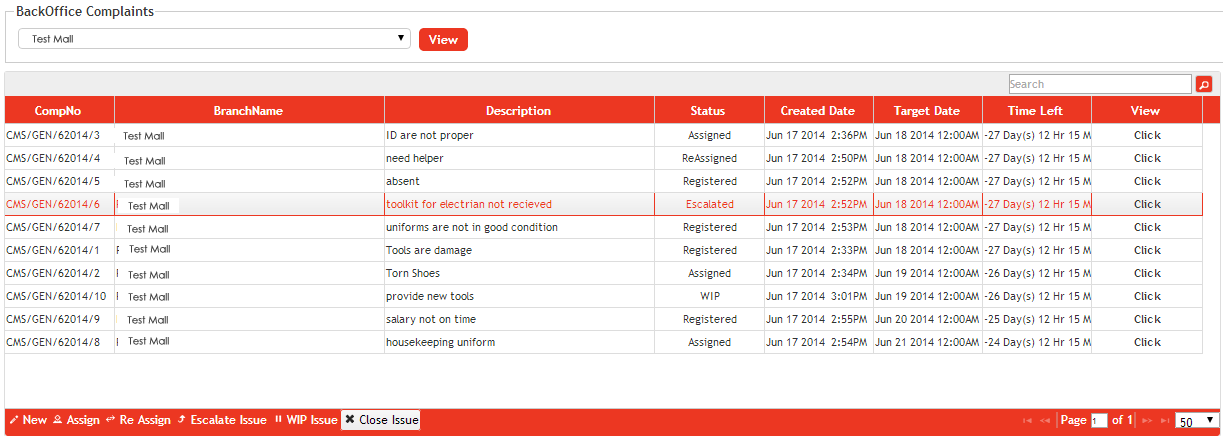1223x436 pixels.
Task: Click the page number input box
Action: click(x=1099, y=421)
